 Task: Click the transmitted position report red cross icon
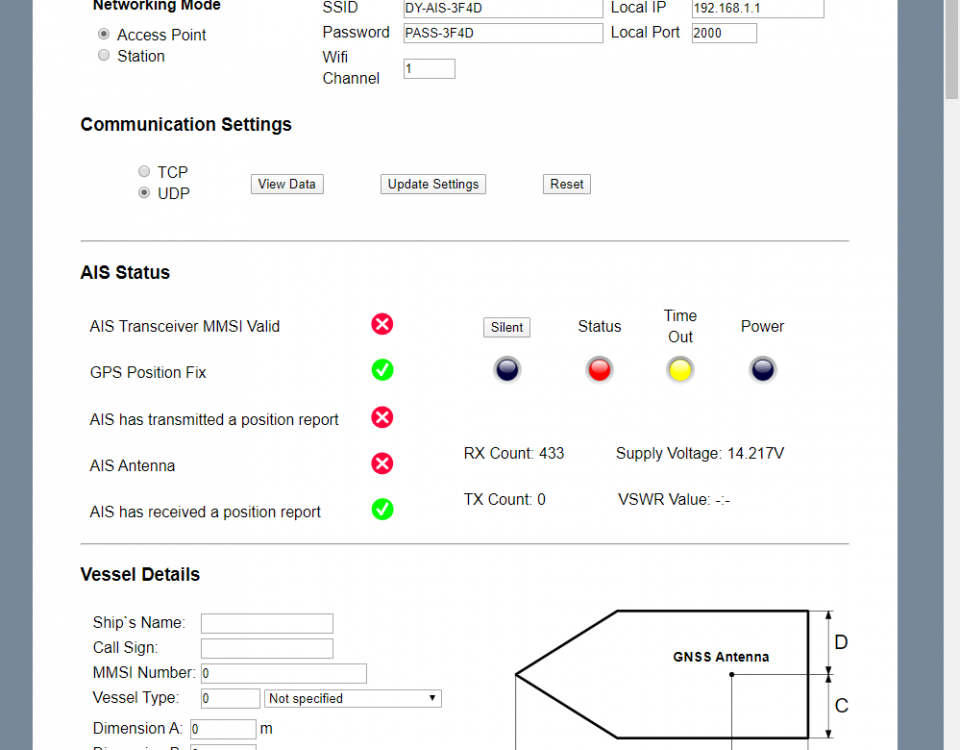pyautogui.click(x=382, y=418)
